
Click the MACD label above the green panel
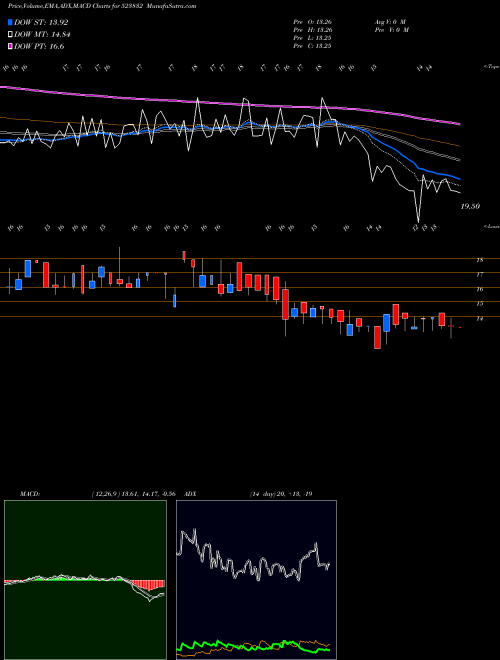click(x=29, y=494)
